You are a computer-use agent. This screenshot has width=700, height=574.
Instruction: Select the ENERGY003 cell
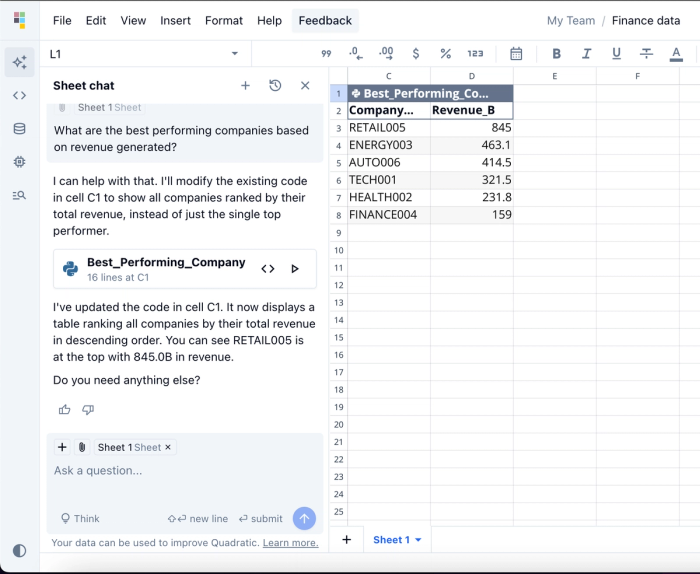click(x=389, y=145)
